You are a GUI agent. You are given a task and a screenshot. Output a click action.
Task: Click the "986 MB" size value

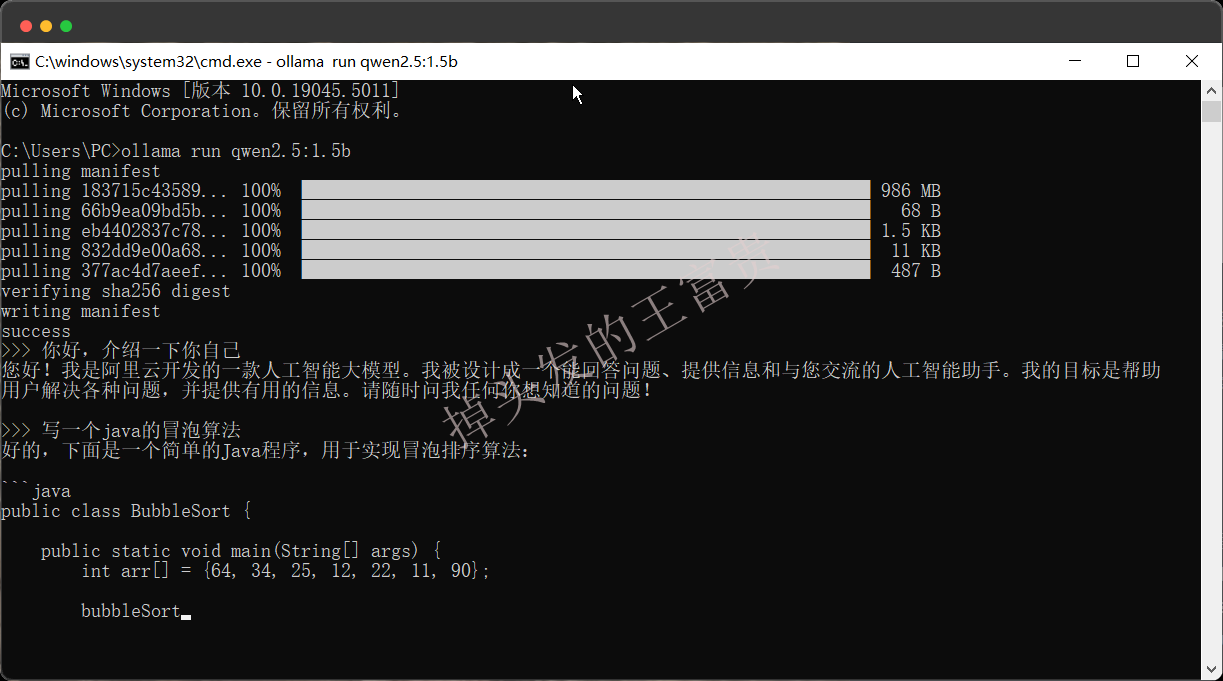[911, 191]
